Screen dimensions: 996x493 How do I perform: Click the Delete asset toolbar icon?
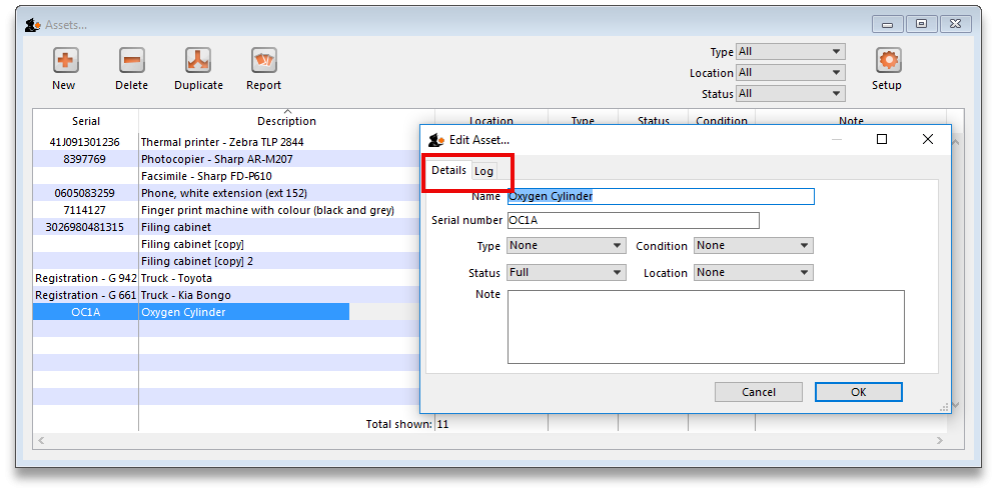click(131, 61)
